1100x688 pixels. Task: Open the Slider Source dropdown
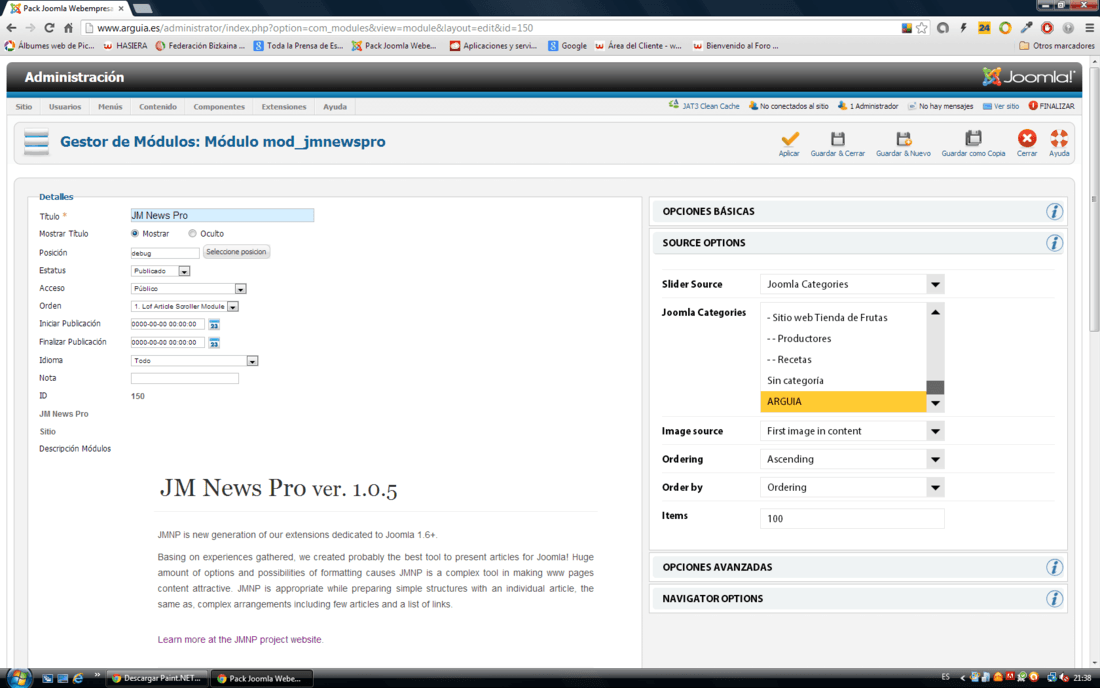852,284
